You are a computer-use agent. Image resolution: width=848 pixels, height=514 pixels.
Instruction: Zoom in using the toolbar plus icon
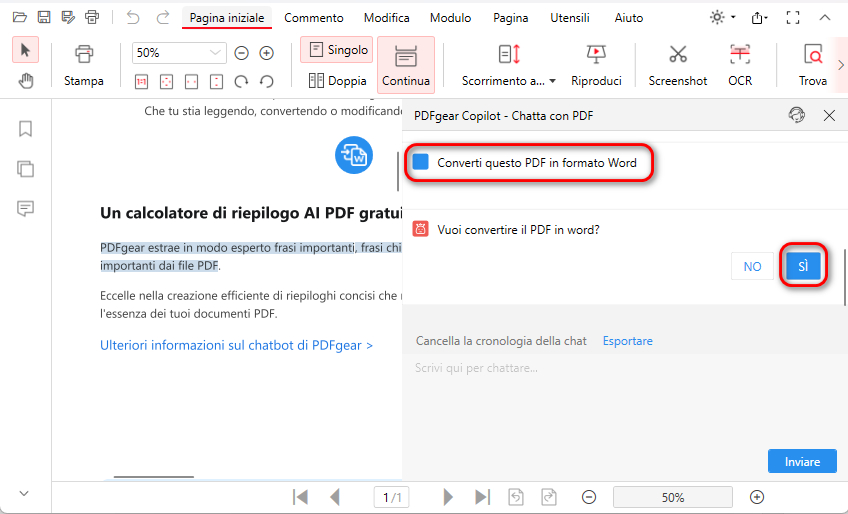coord(266,53)
